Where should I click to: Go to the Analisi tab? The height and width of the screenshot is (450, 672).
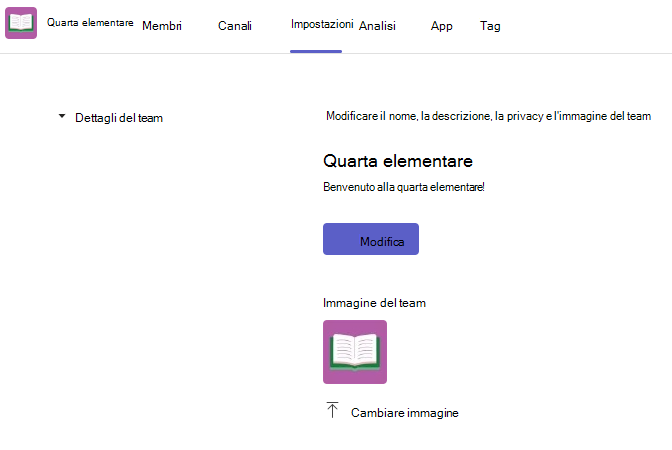(x=377, y=26)
